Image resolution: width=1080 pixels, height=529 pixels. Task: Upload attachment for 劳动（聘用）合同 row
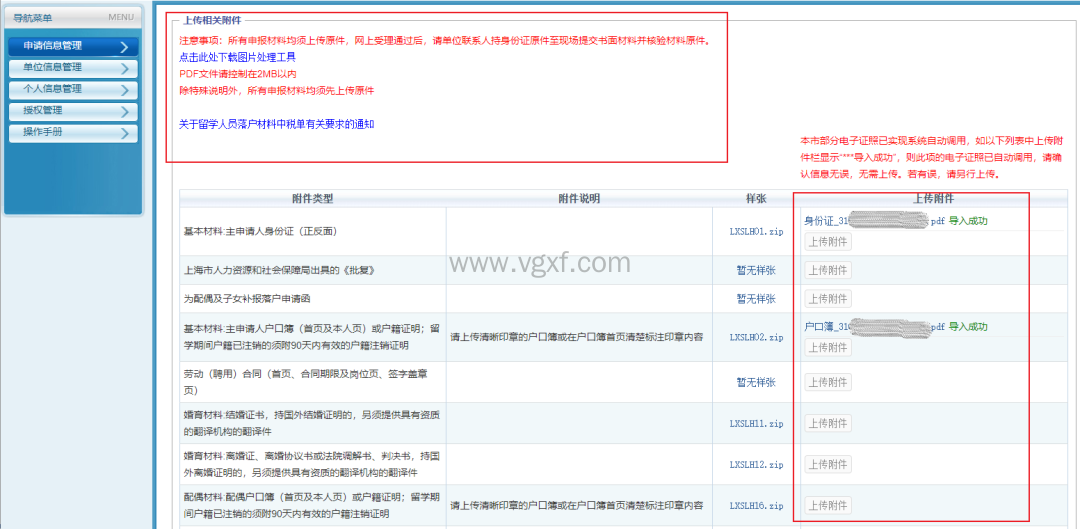point(828,382)
